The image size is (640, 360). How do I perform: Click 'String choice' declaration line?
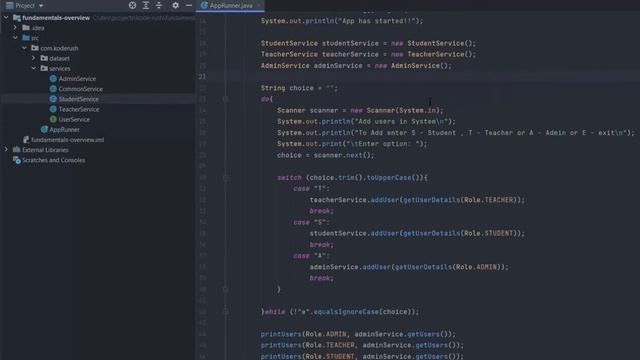point(300,88)
